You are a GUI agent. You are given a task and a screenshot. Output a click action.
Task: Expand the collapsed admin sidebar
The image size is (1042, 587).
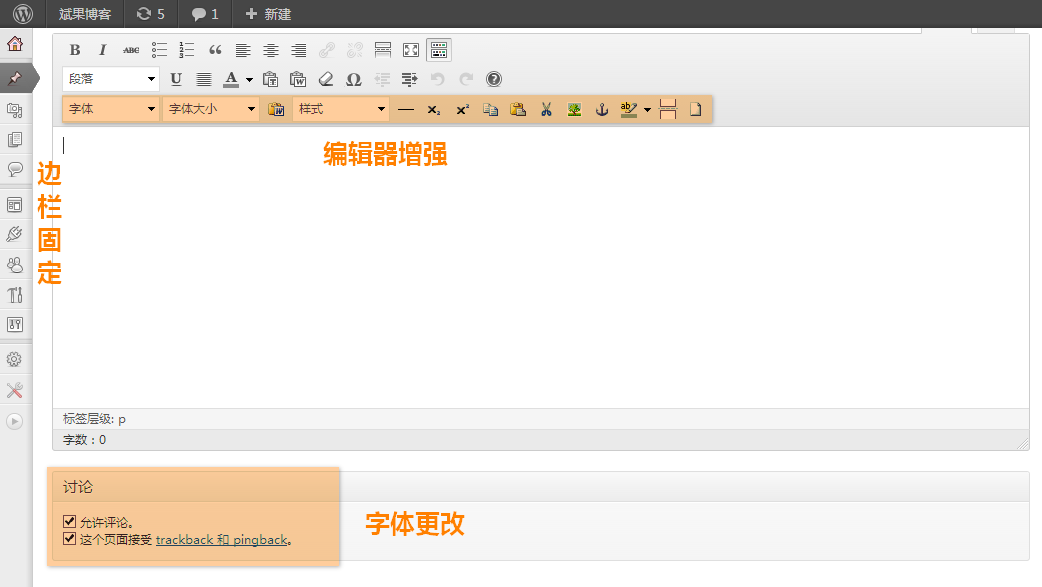15,421
